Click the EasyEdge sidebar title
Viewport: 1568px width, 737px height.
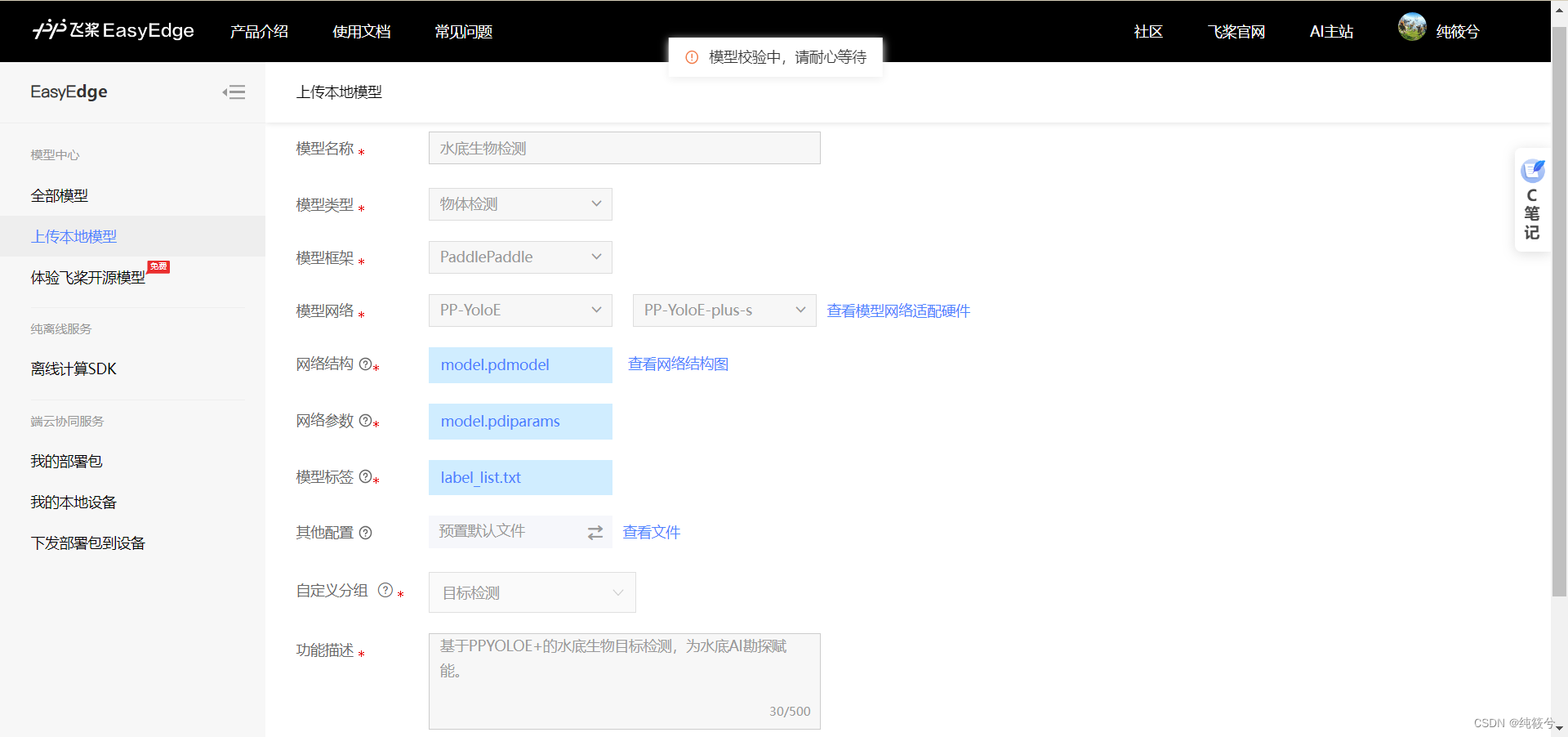coord(69,92)
